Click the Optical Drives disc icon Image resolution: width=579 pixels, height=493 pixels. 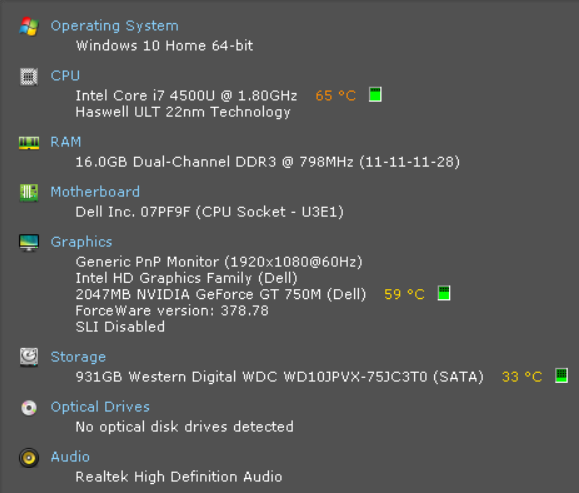click(x=29, y=408)
